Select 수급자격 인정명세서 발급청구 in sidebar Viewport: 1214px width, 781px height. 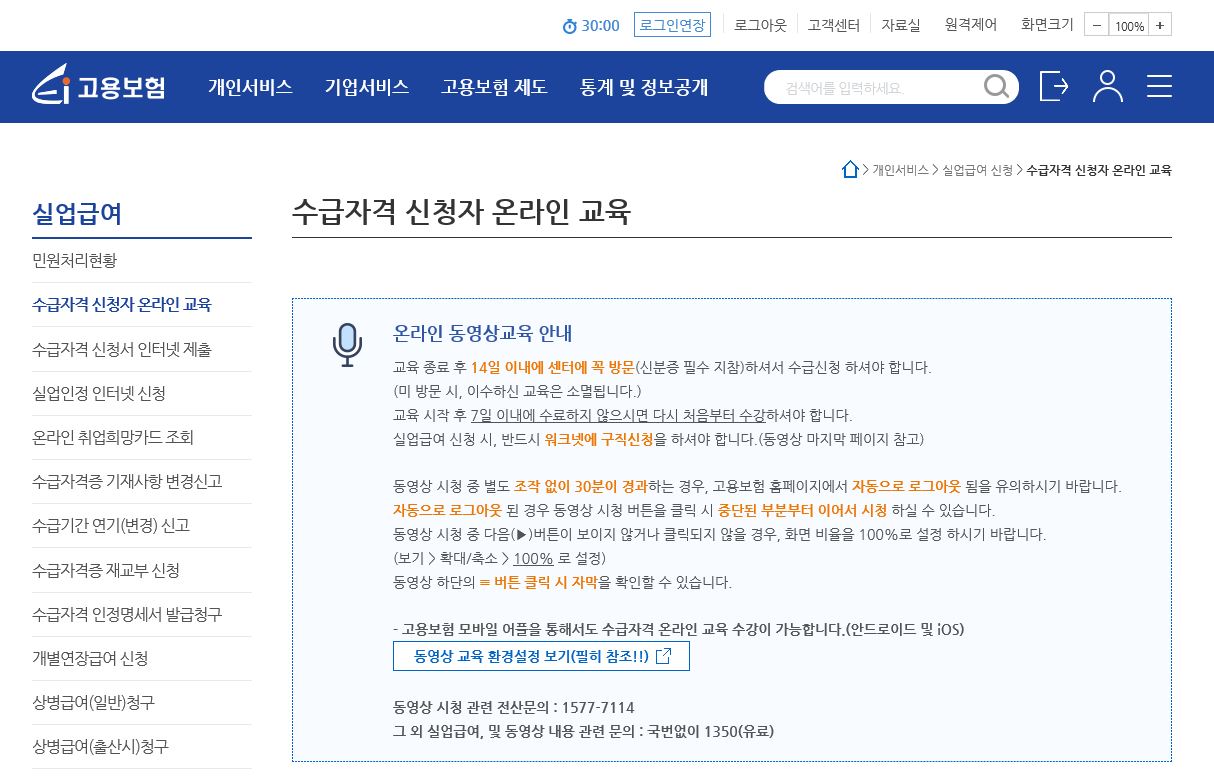click(x=141, y=614)
